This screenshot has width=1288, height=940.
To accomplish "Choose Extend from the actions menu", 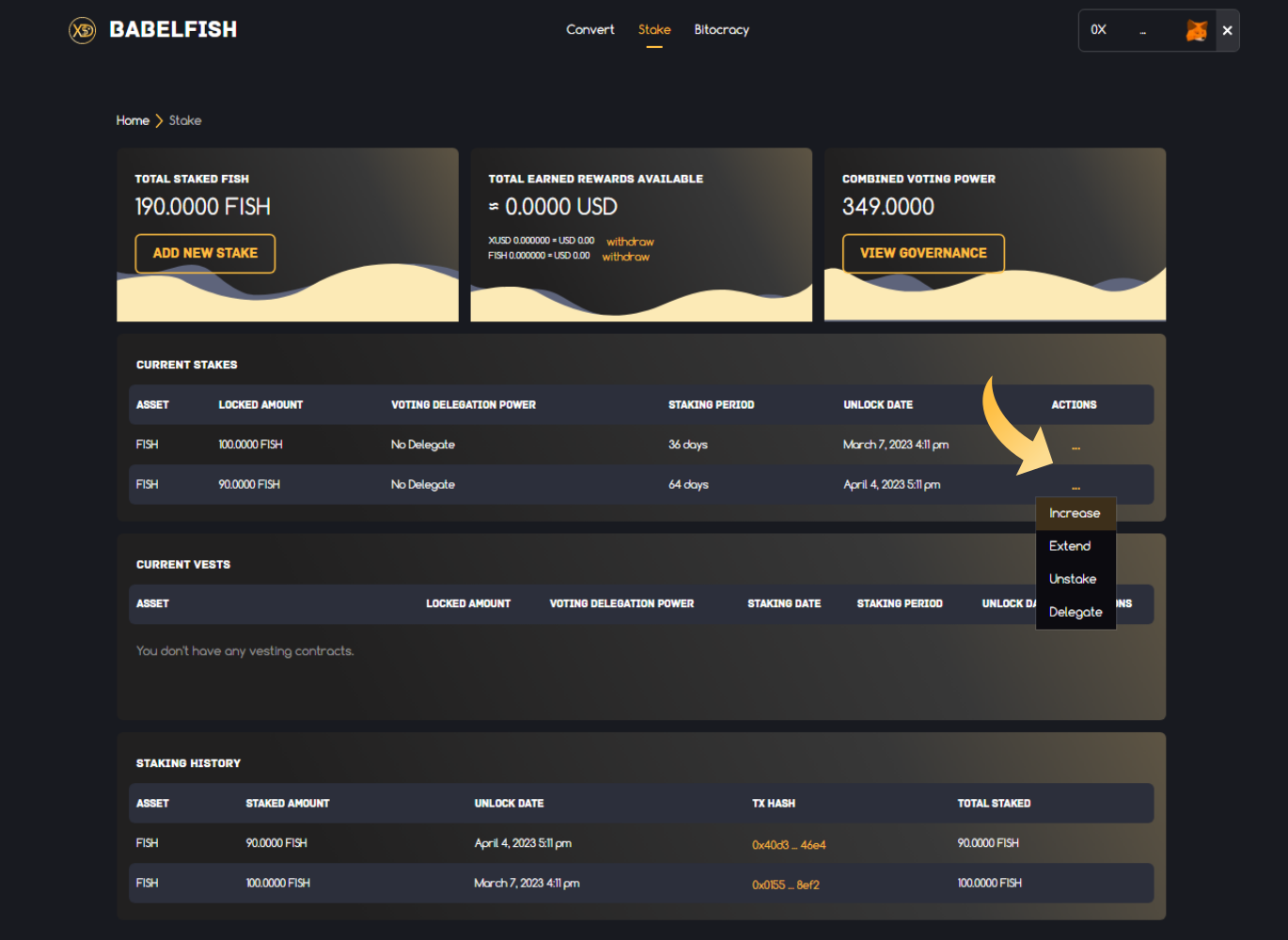I will [1076, 546].
